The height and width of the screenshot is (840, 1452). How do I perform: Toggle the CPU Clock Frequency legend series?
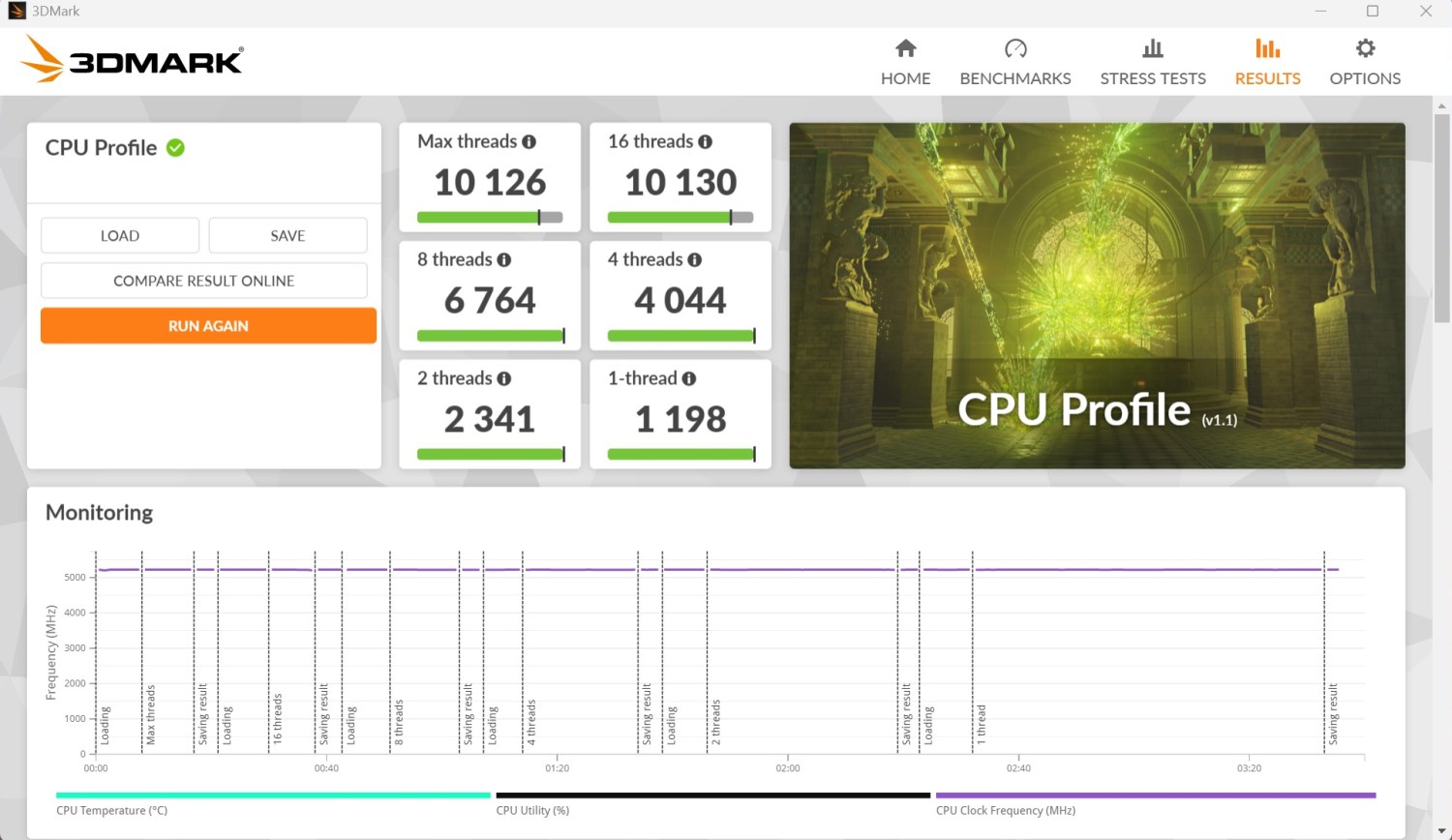tap(1156, 804)
